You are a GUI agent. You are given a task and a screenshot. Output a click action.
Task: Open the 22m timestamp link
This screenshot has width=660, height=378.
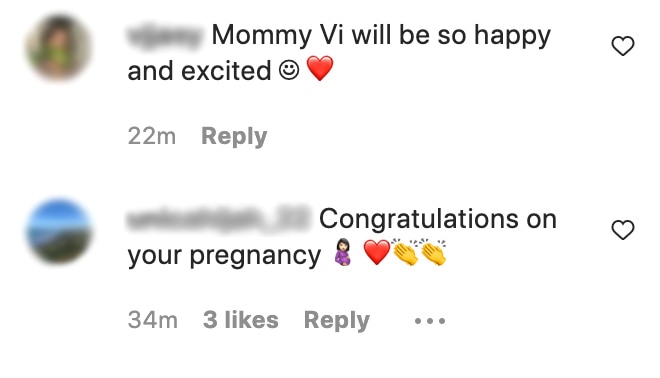(152, 136)
